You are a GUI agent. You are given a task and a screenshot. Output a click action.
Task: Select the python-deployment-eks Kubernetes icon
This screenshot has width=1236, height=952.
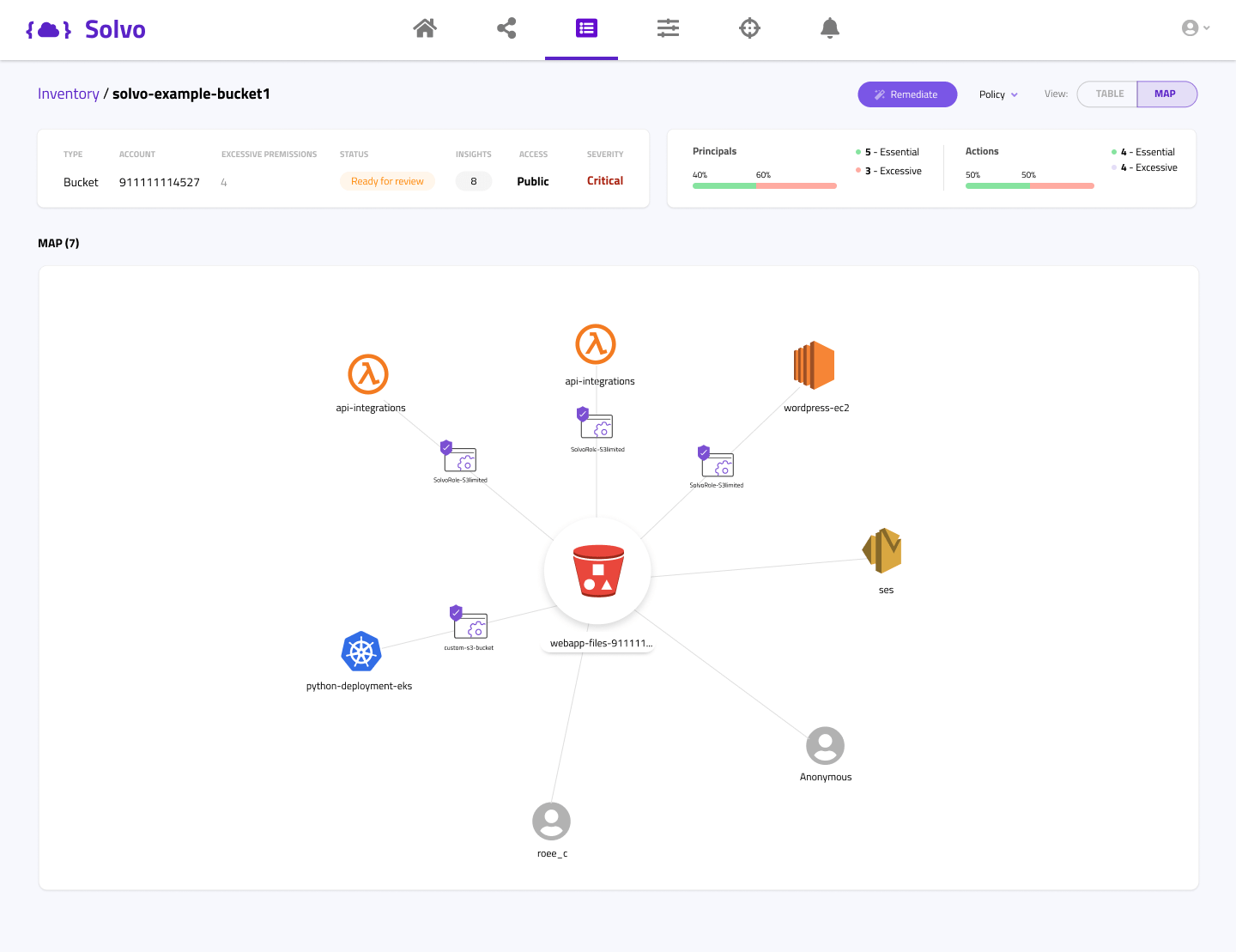pyautogui.click(x=360, y=652)
